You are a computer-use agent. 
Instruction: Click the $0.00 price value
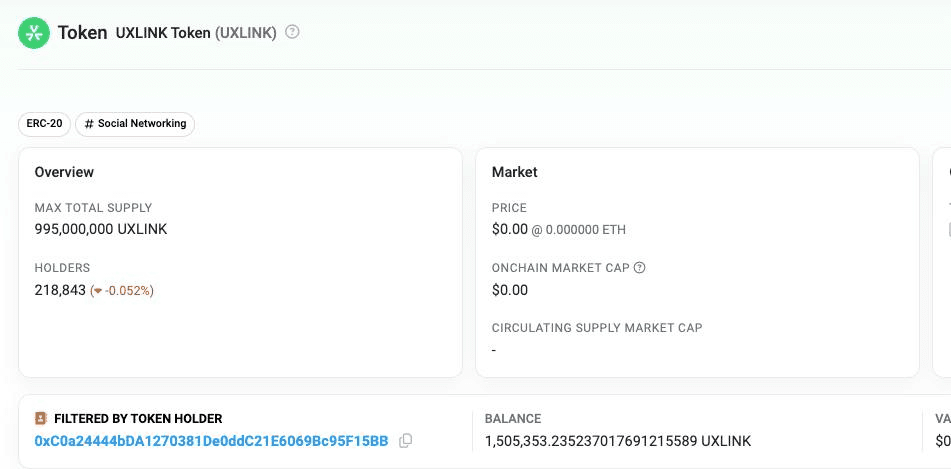(x=510, y=229)
